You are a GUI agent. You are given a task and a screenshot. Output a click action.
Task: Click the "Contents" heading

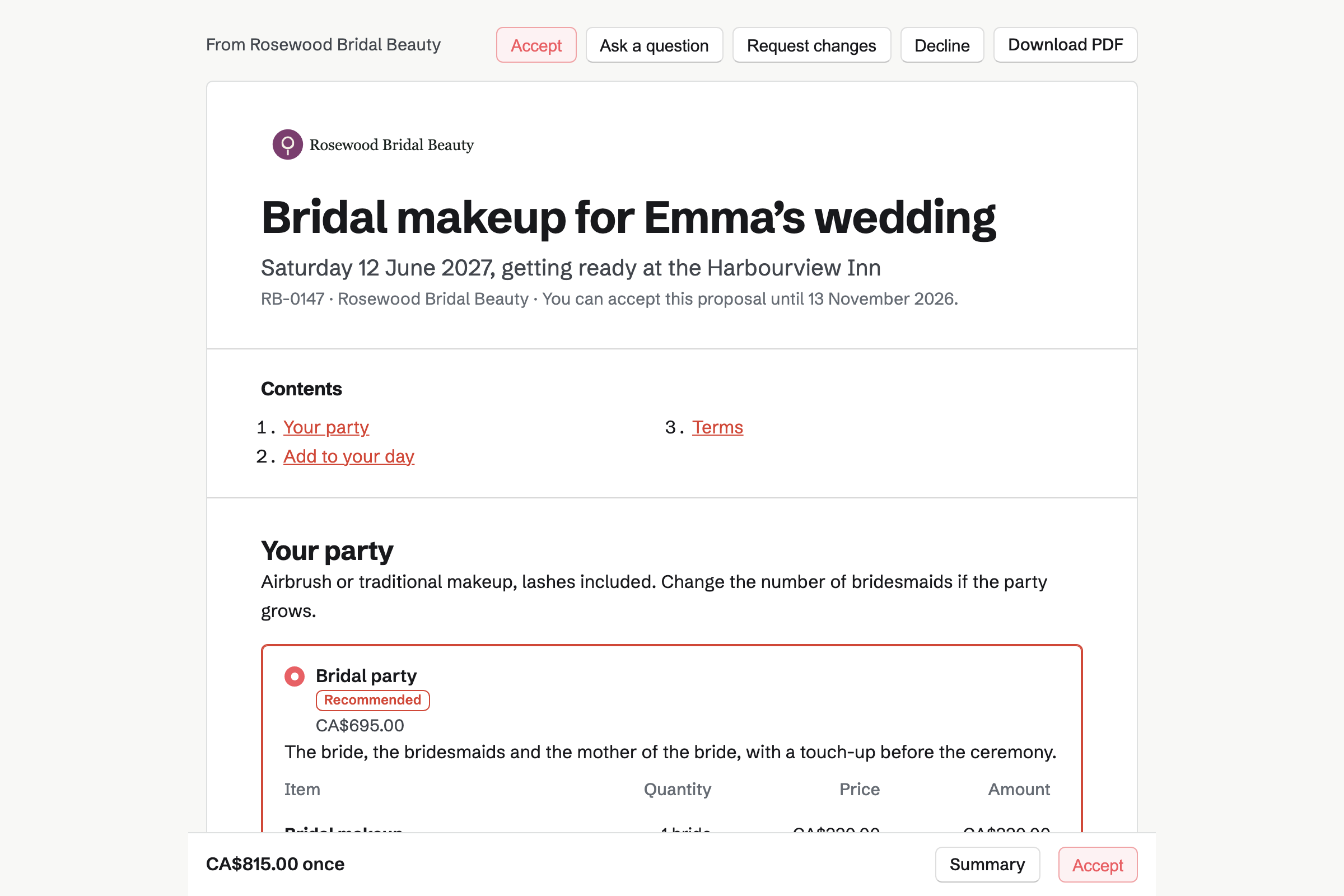[x=301, y=389]
